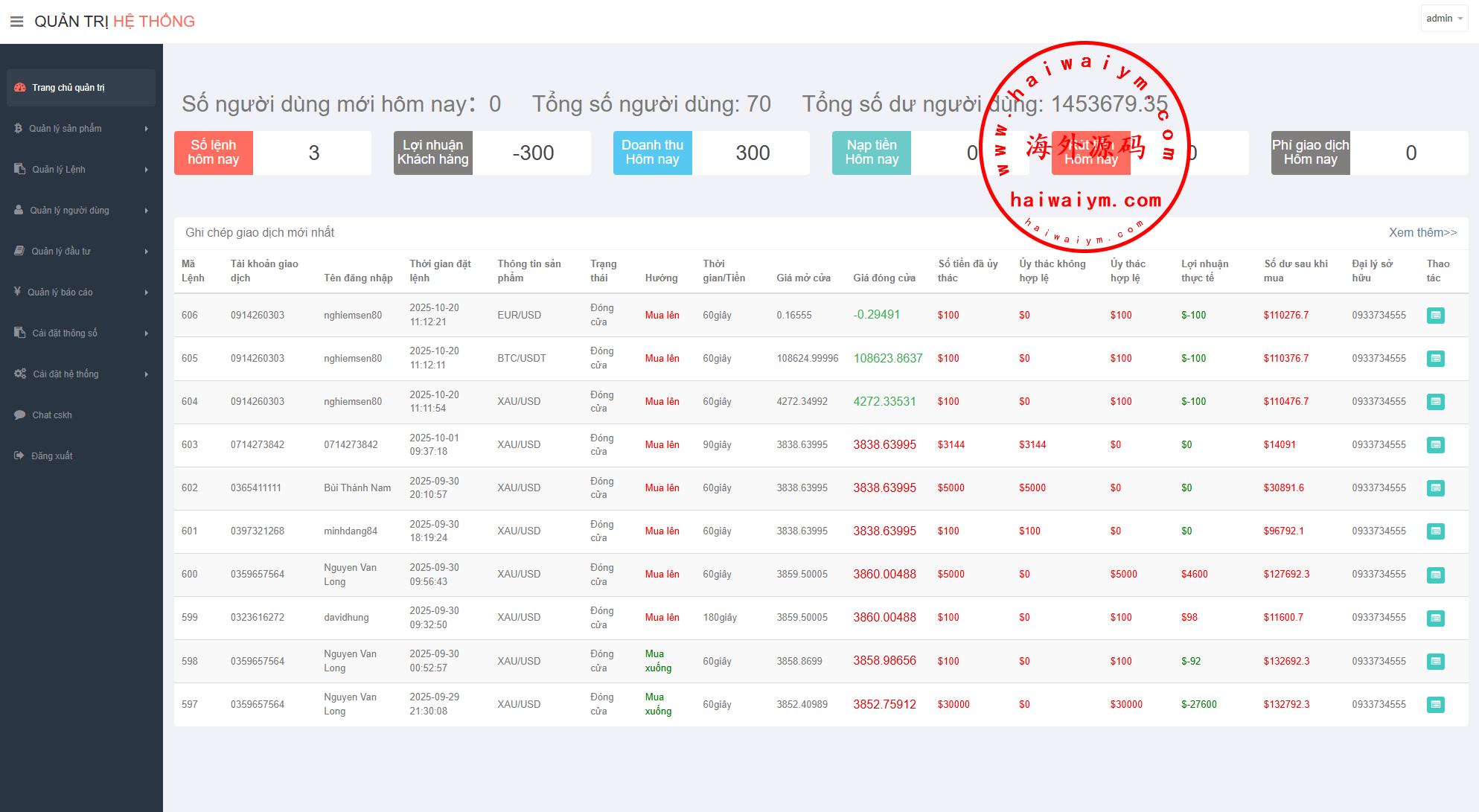1479x812 pixels.
Task: Expand the Quản lý Lệnh submenu arrow
Action: tap(147, 170)
